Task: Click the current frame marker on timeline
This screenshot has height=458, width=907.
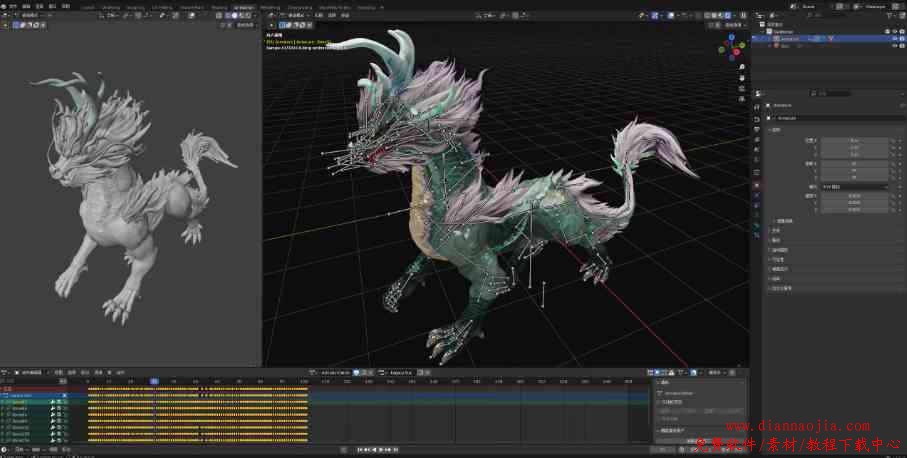Action: pos(154,381)
